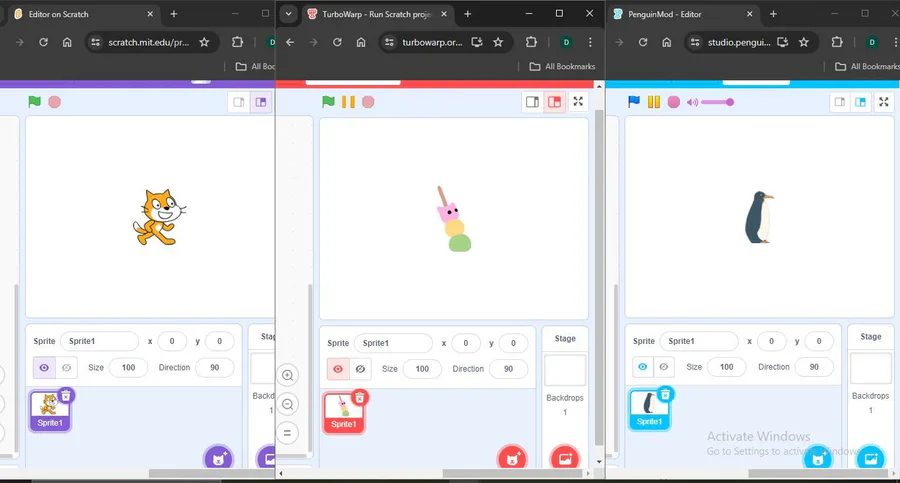Screen dimensions: 900x483
Task: Enter fullscreen stage mode in TurboWarp
Action: 578,102
